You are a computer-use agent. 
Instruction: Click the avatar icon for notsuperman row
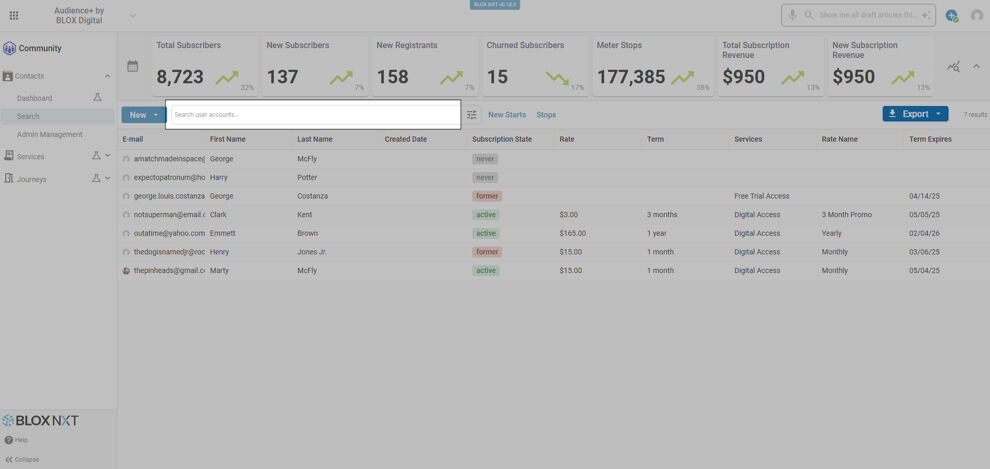coord(126,215)
